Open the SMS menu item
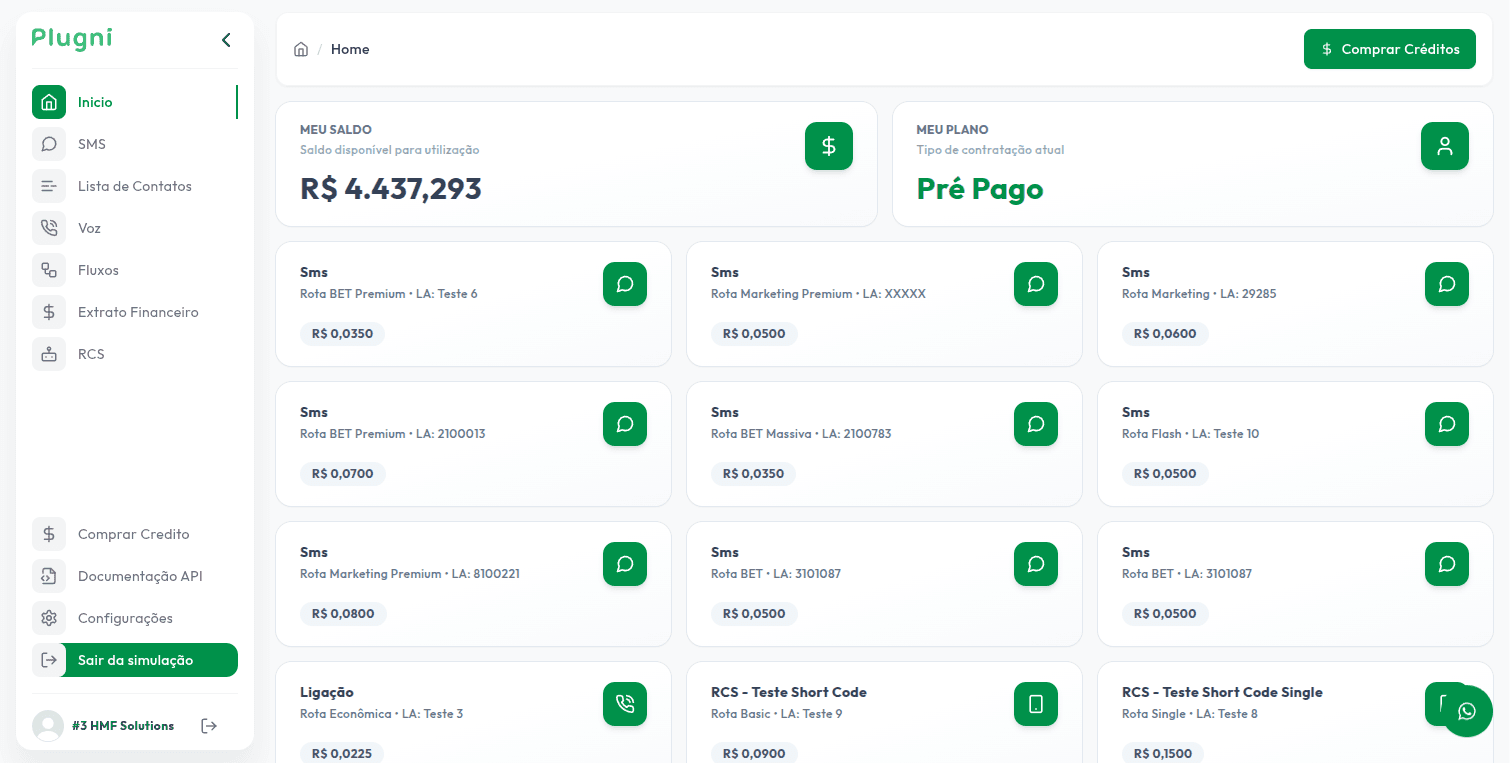Screen dimensions: 1510x763 92,144
